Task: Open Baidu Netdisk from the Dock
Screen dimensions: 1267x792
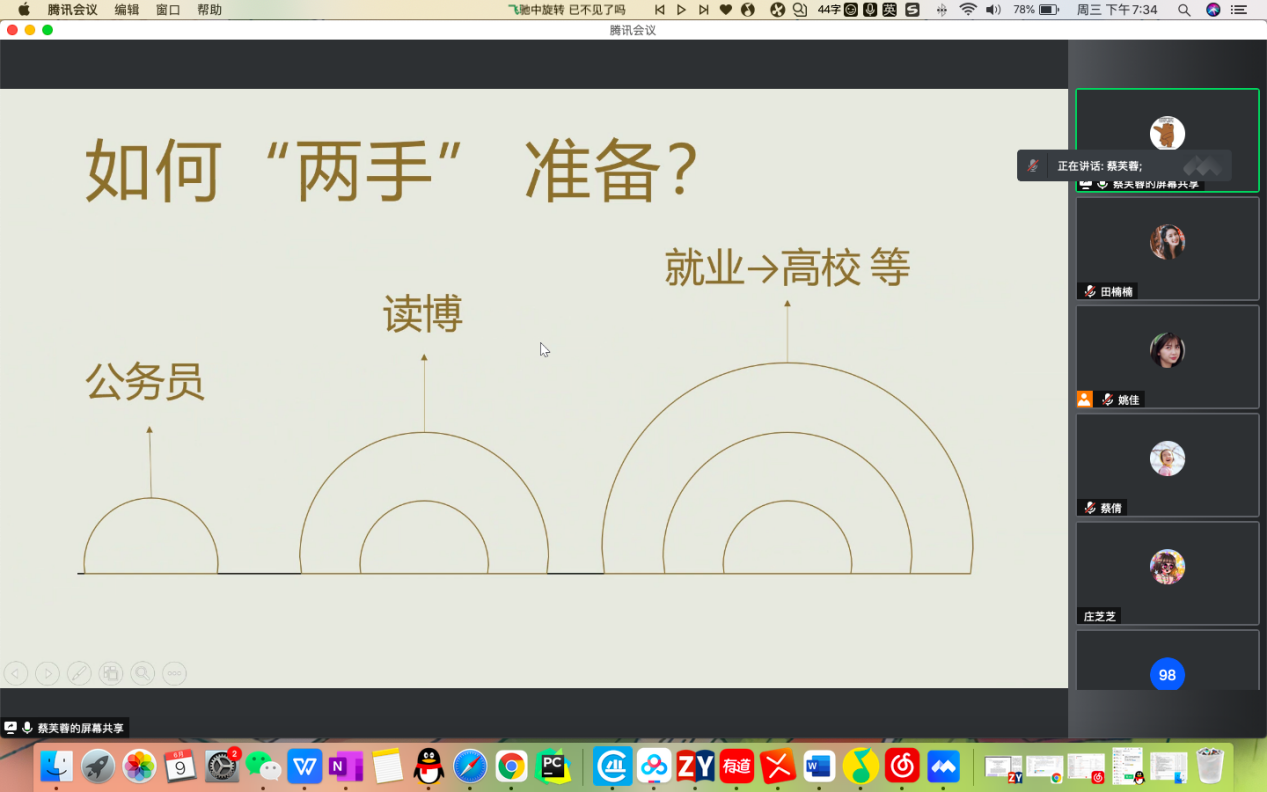Action: tap(655, 766)
